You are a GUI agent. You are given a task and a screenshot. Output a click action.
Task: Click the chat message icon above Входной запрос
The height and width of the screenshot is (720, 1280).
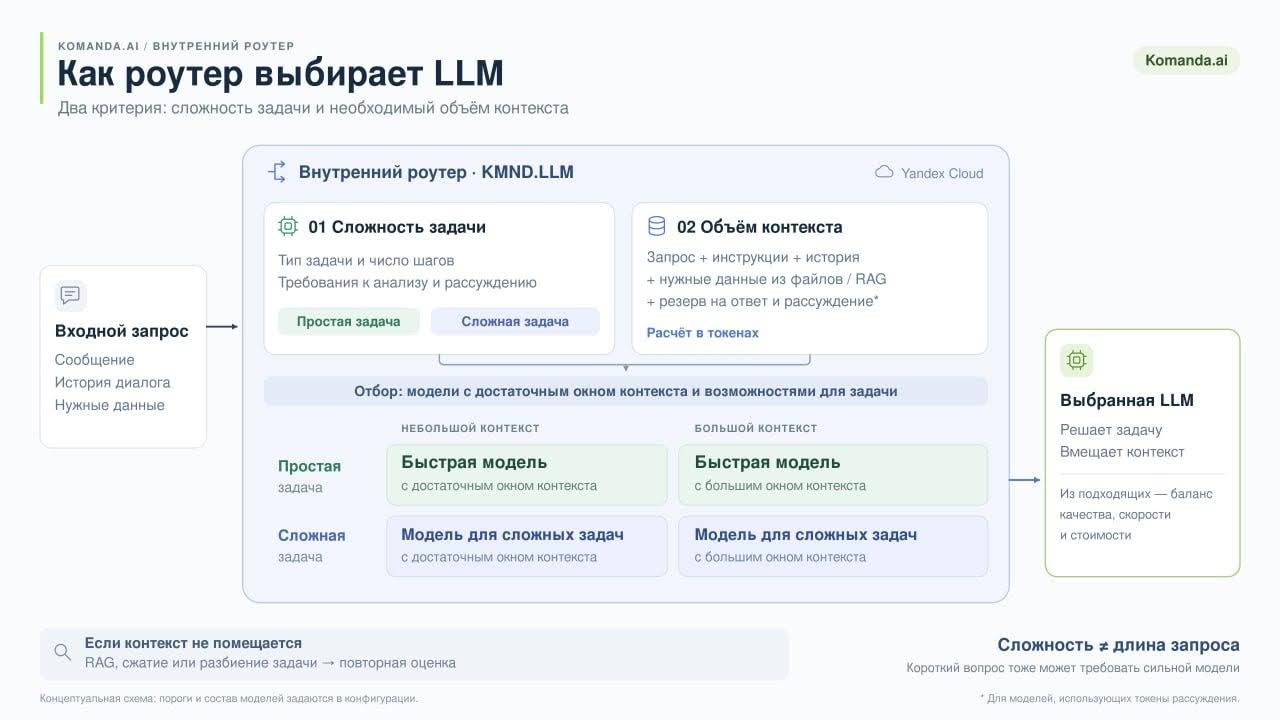point(70,295)
